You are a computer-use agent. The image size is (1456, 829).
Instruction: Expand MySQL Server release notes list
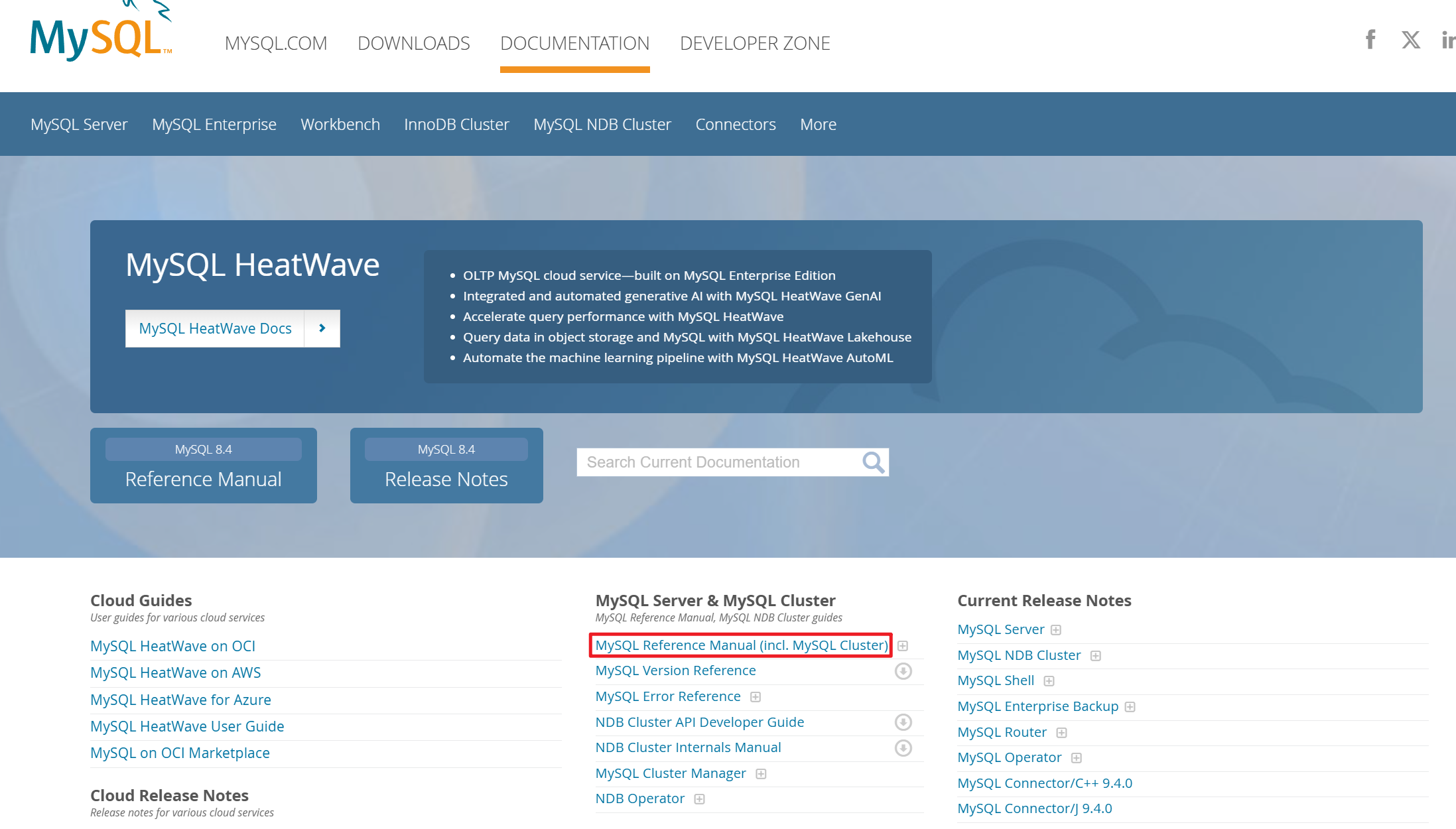click(1056, 630)
